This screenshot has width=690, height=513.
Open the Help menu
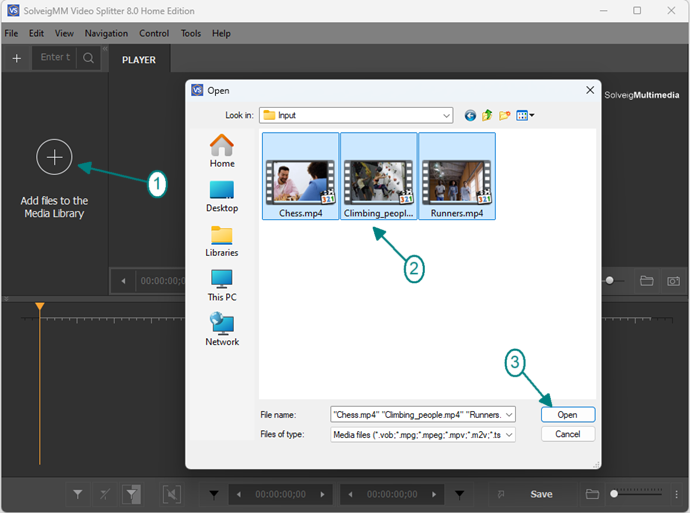pyautogui.click(x=221, y=33)
